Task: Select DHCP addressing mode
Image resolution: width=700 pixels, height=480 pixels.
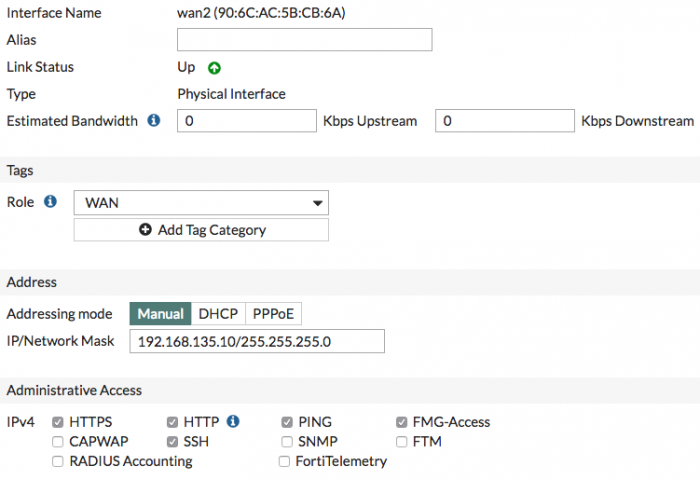Action: [218, 314]
